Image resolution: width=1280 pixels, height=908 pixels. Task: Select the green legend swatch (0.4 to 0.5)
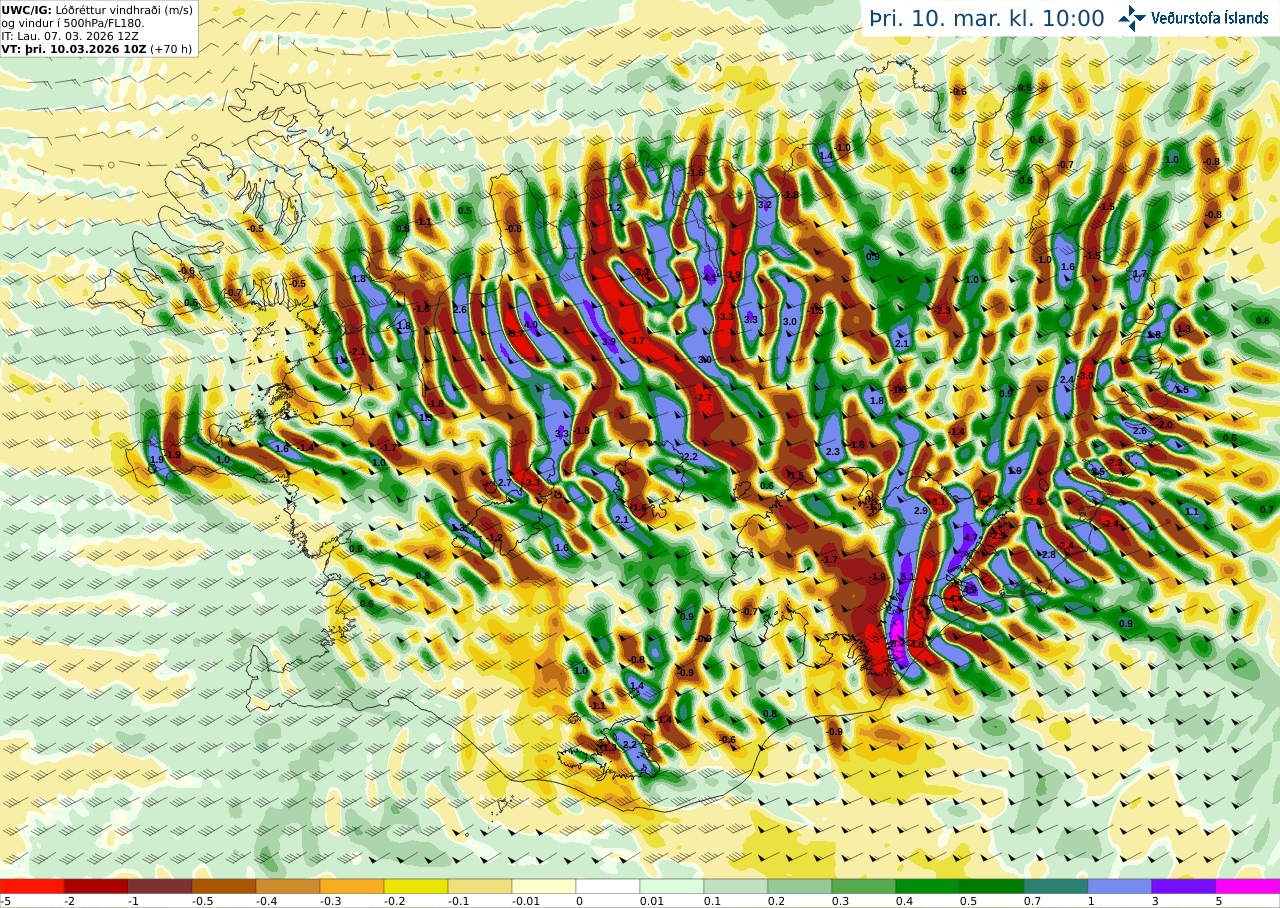click(x=928, y=886)
